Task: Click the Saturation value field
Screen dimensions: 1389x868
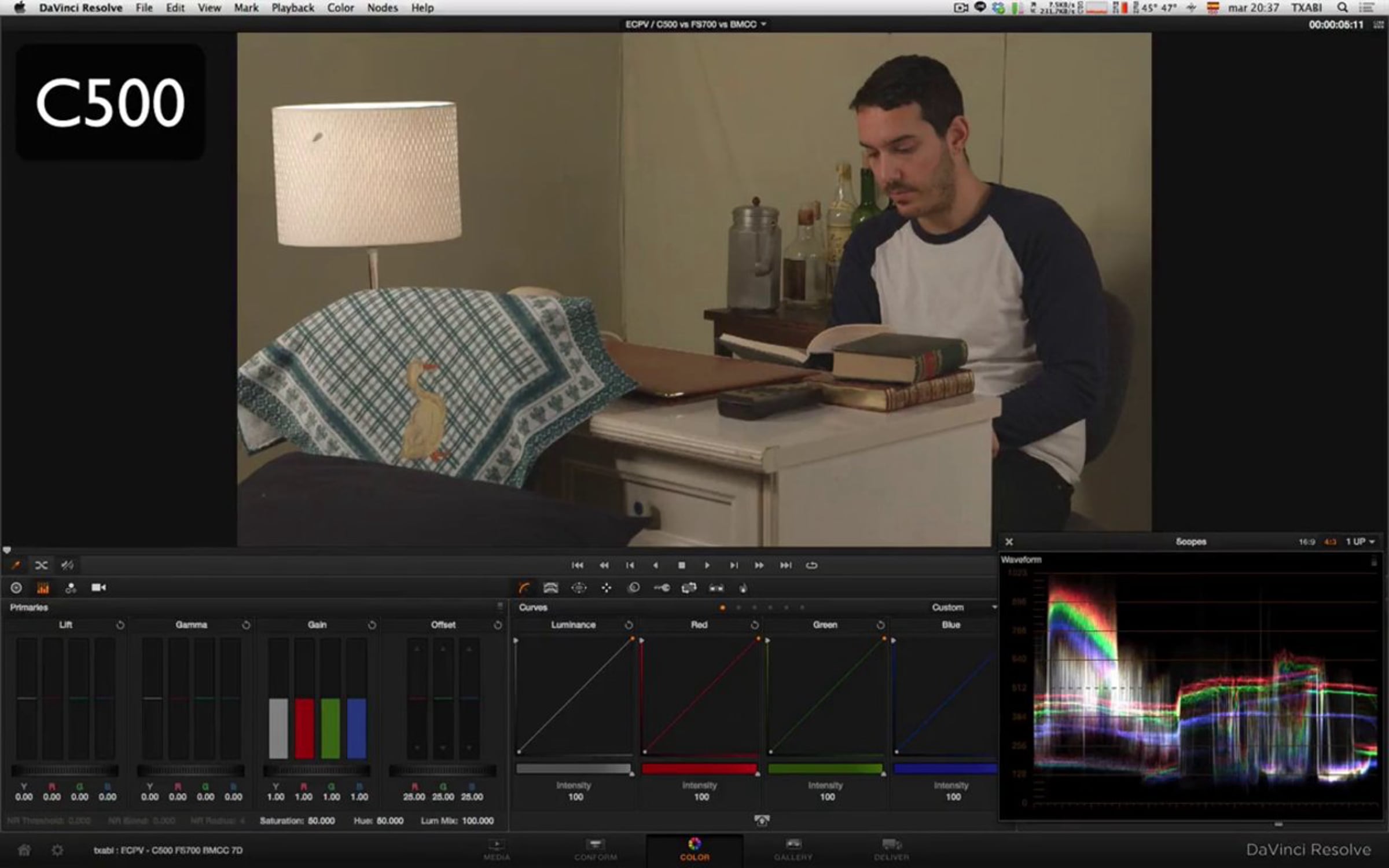Action: (x=321, y=821)
